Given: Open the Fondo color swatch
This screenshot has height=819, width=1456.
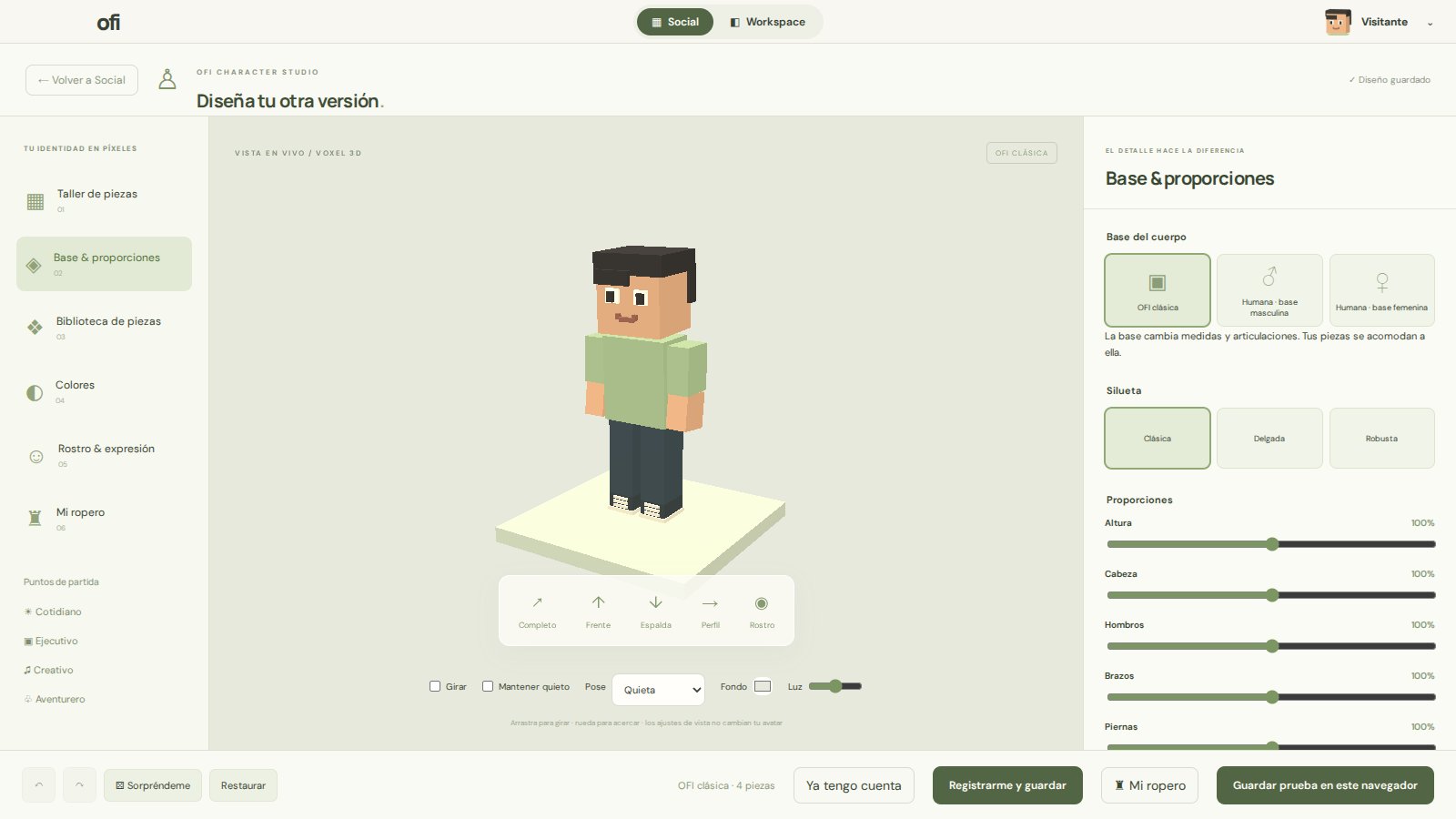Looking at the screenshot, I should pos(763,686).
